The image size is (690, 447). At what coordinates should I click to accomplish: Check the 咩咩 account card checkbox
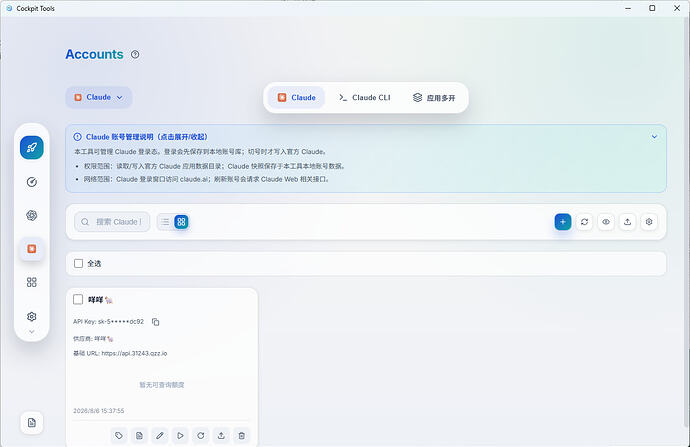[x=78, y=300]
